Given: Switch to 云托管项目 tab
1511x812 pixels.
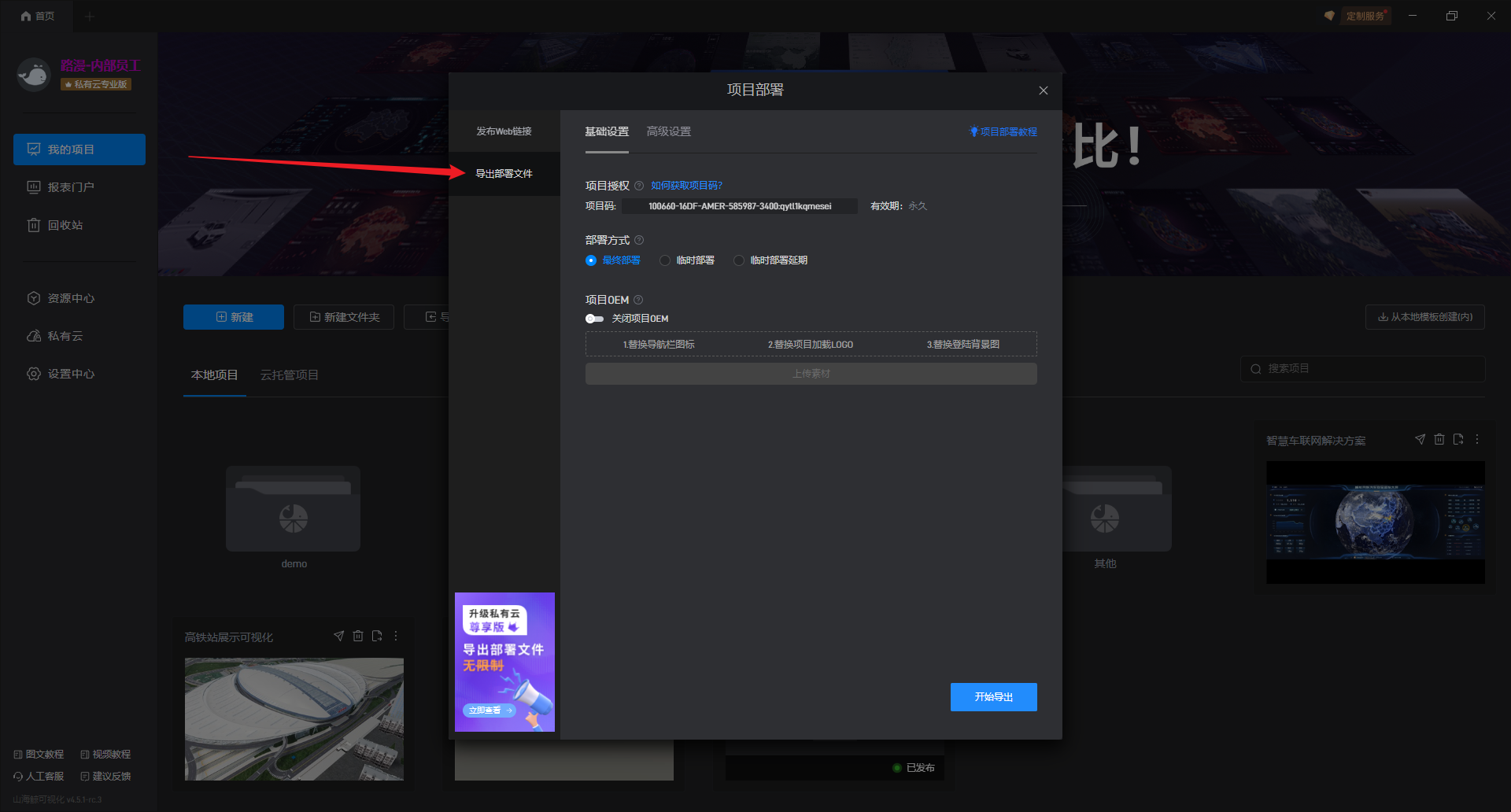Looking at the screenshot, I should coord(290,375).
